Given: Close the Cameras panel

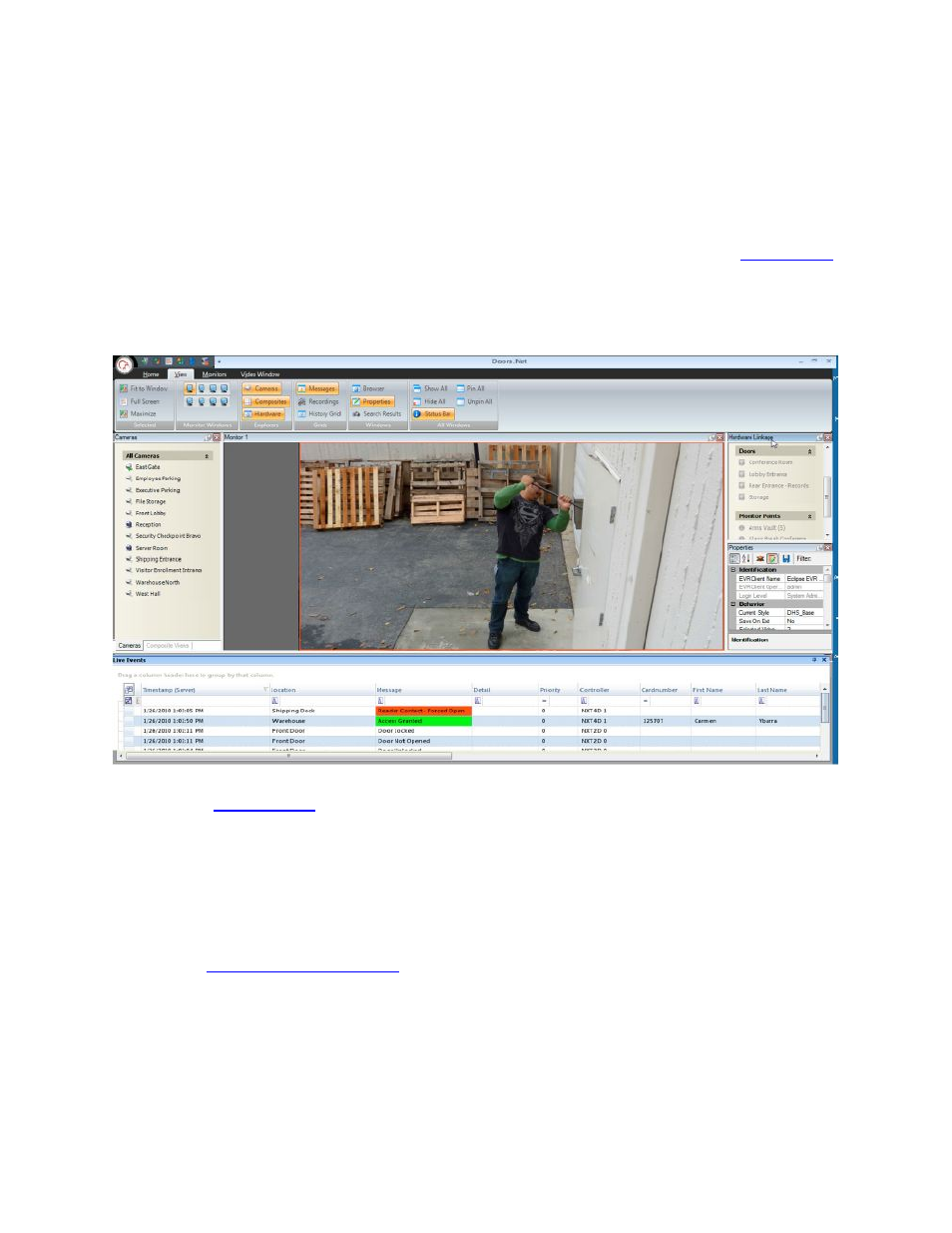Looking at the screenshot, I should pyautogui.click(x=217, y=437).
